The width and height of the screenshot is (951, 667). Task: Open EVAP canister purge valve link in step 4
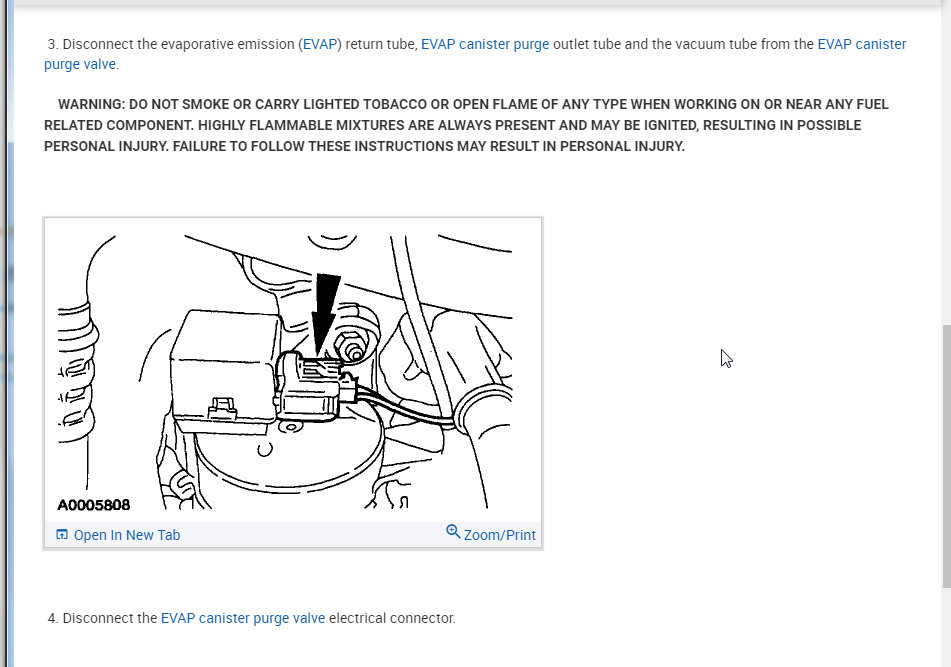point(243,618)
